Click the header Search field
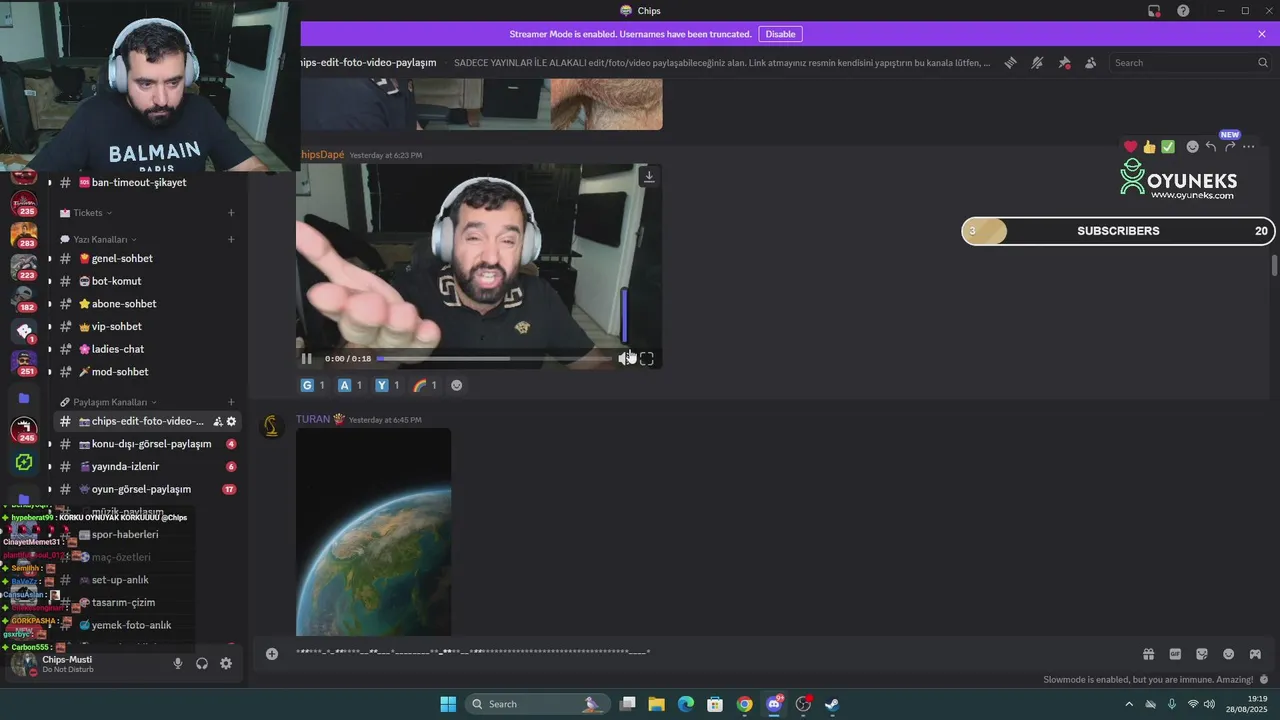The width and height of the screenshot is (1280, 720). pos(1190,62)
